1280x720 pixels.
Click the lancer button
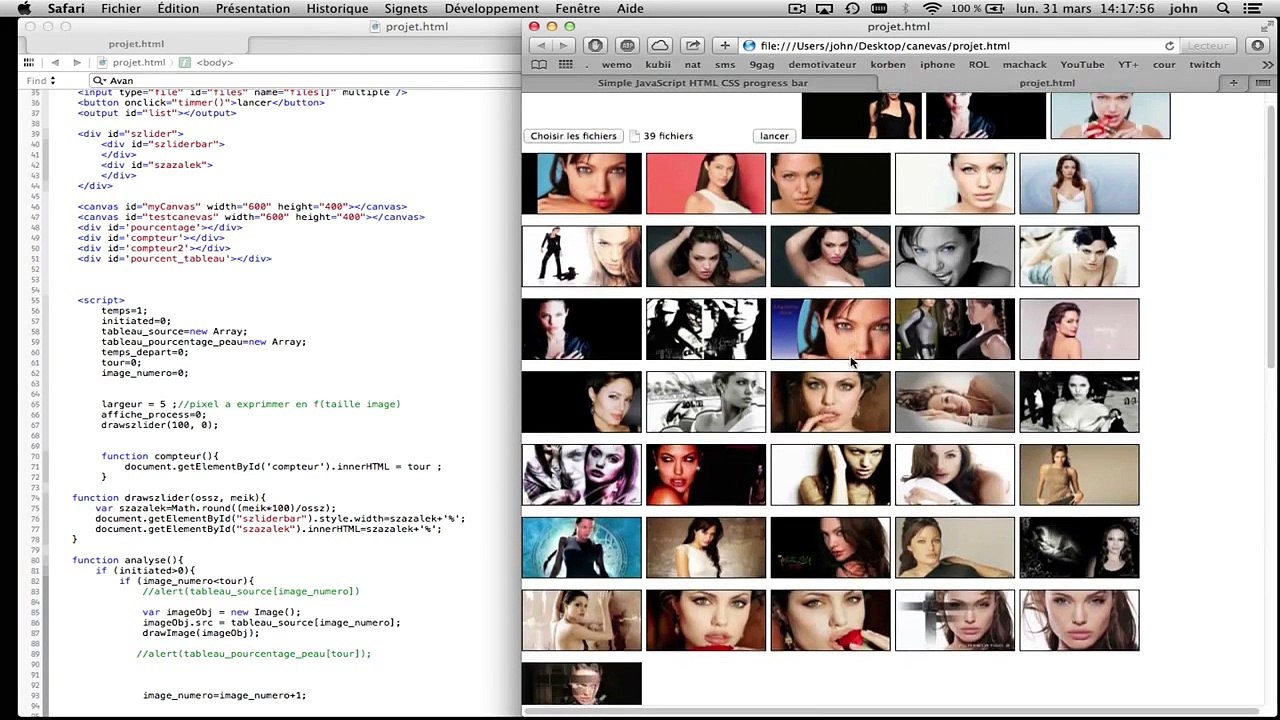click(774, 136)
